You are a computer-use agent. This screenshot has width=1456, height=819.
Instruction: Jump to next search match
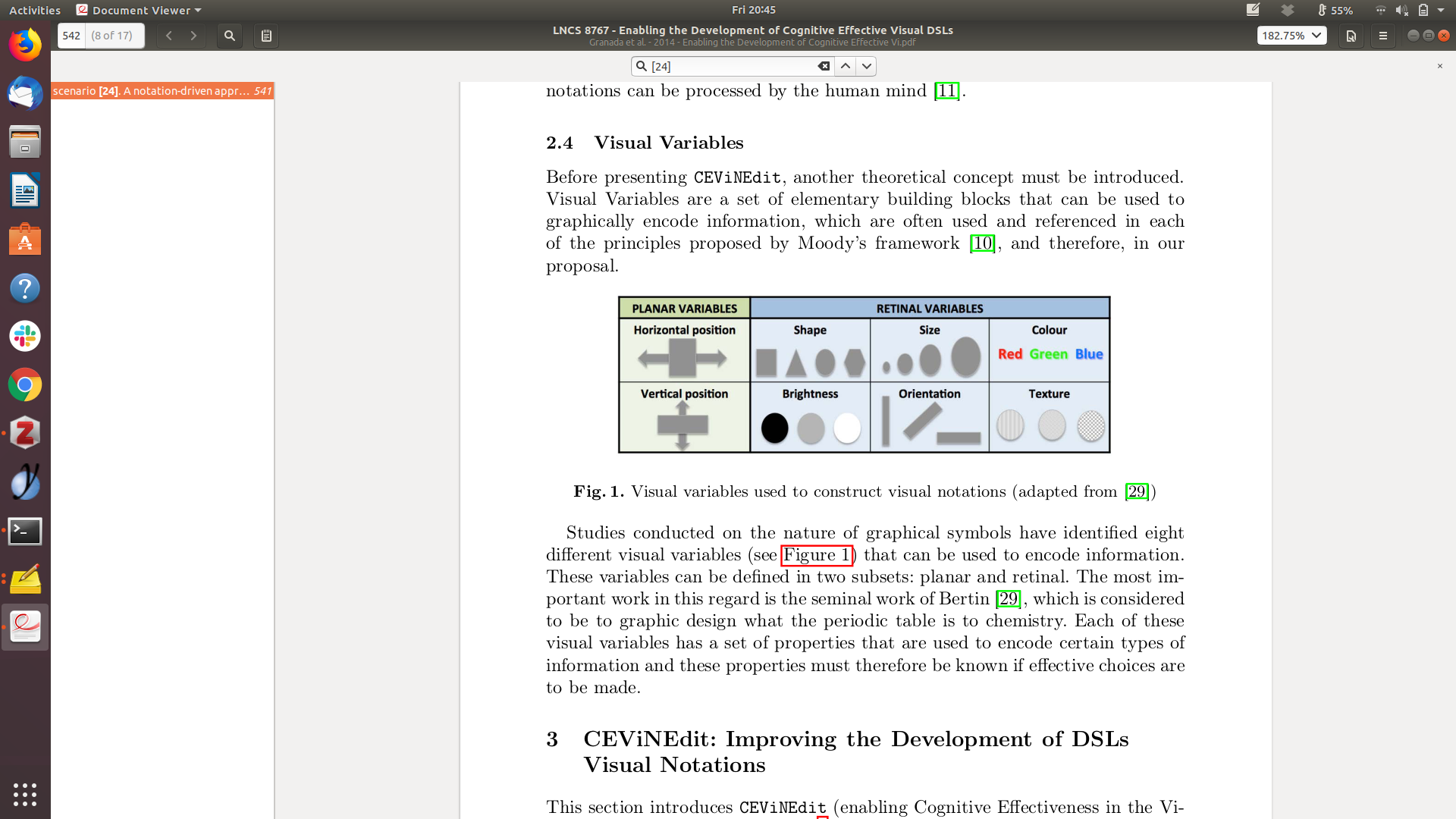tap(867, 67)
